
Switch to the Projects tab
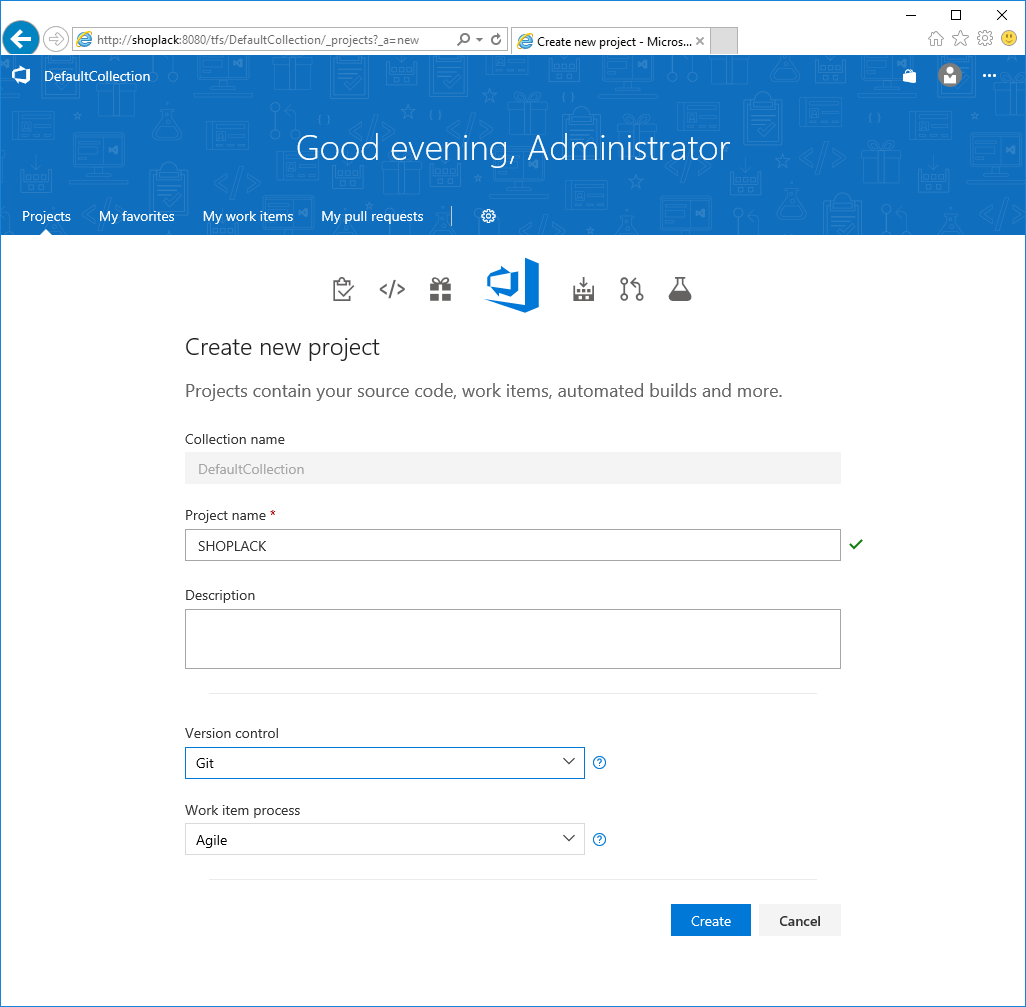(x=46, y=217)
